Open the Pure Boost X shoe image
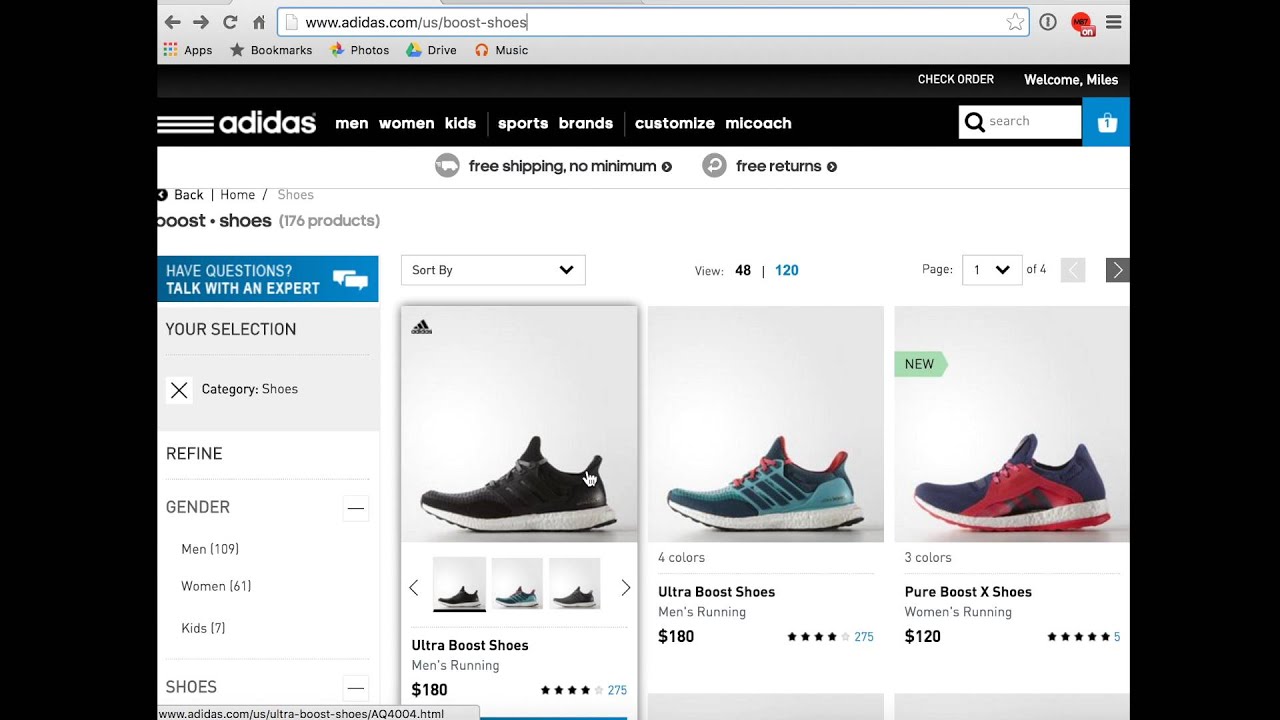 click(1012, 424)
